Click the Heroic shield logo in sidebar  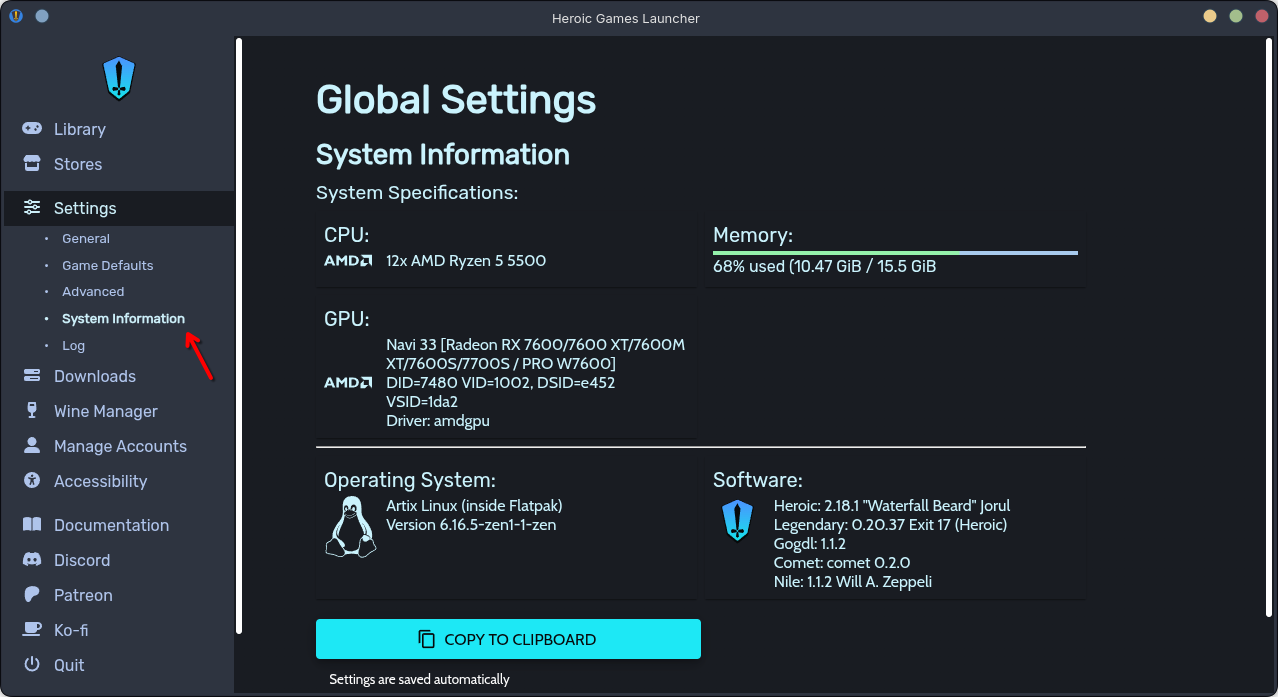click(119, 78)
